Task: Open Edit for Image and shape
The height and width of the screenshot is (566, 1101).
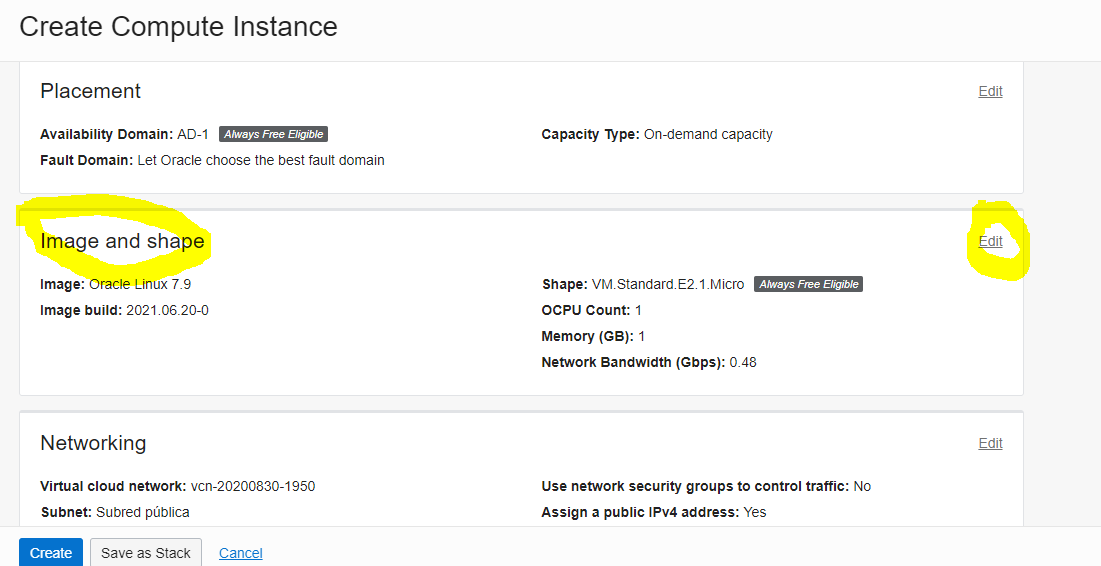Action: coord(990,241)
